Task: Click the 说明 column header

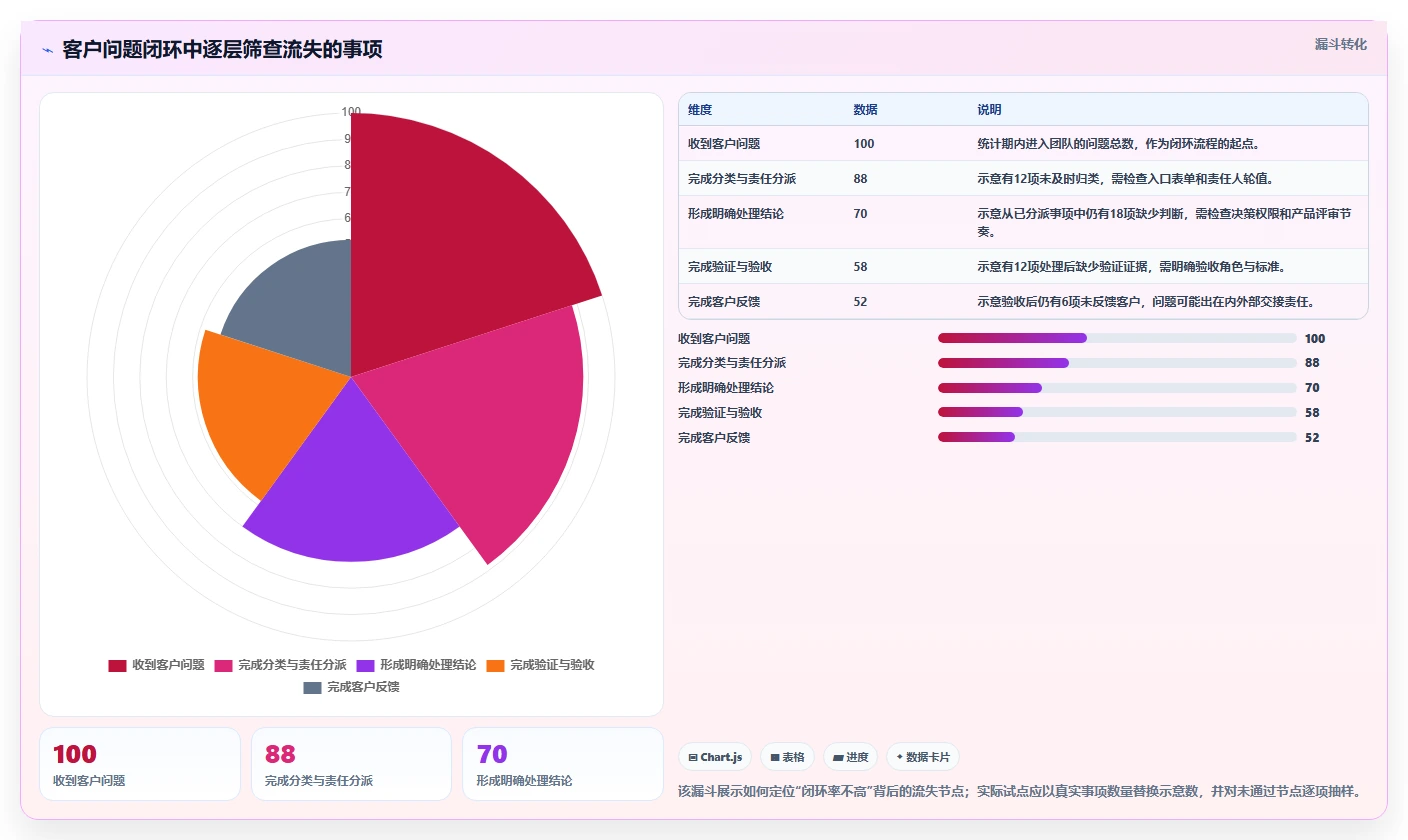Action: click(990, 110)
